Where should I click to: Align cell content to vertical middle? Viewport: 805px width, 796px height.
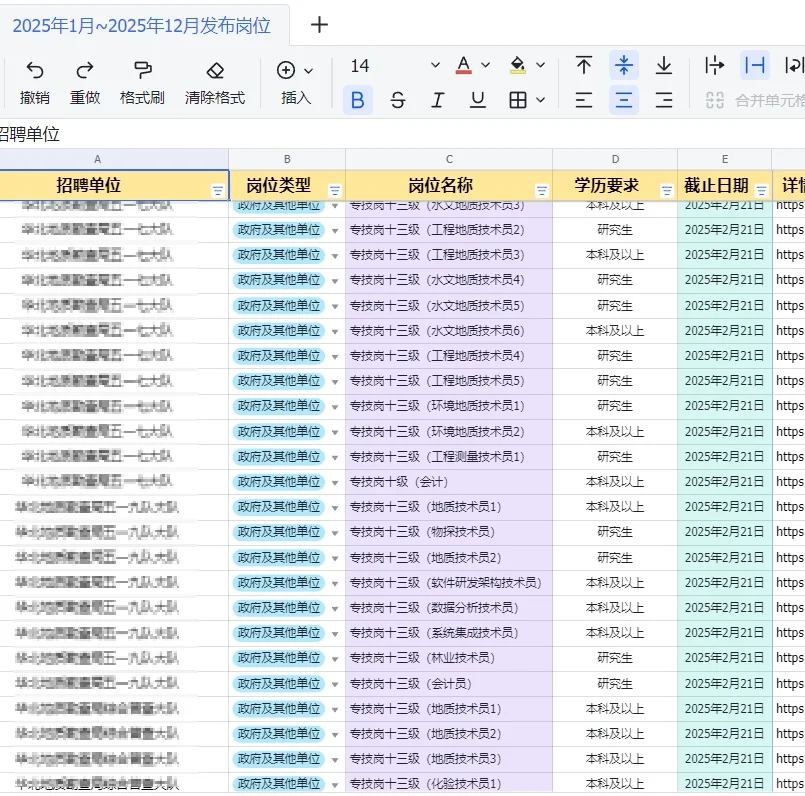(x=624, y=65)
